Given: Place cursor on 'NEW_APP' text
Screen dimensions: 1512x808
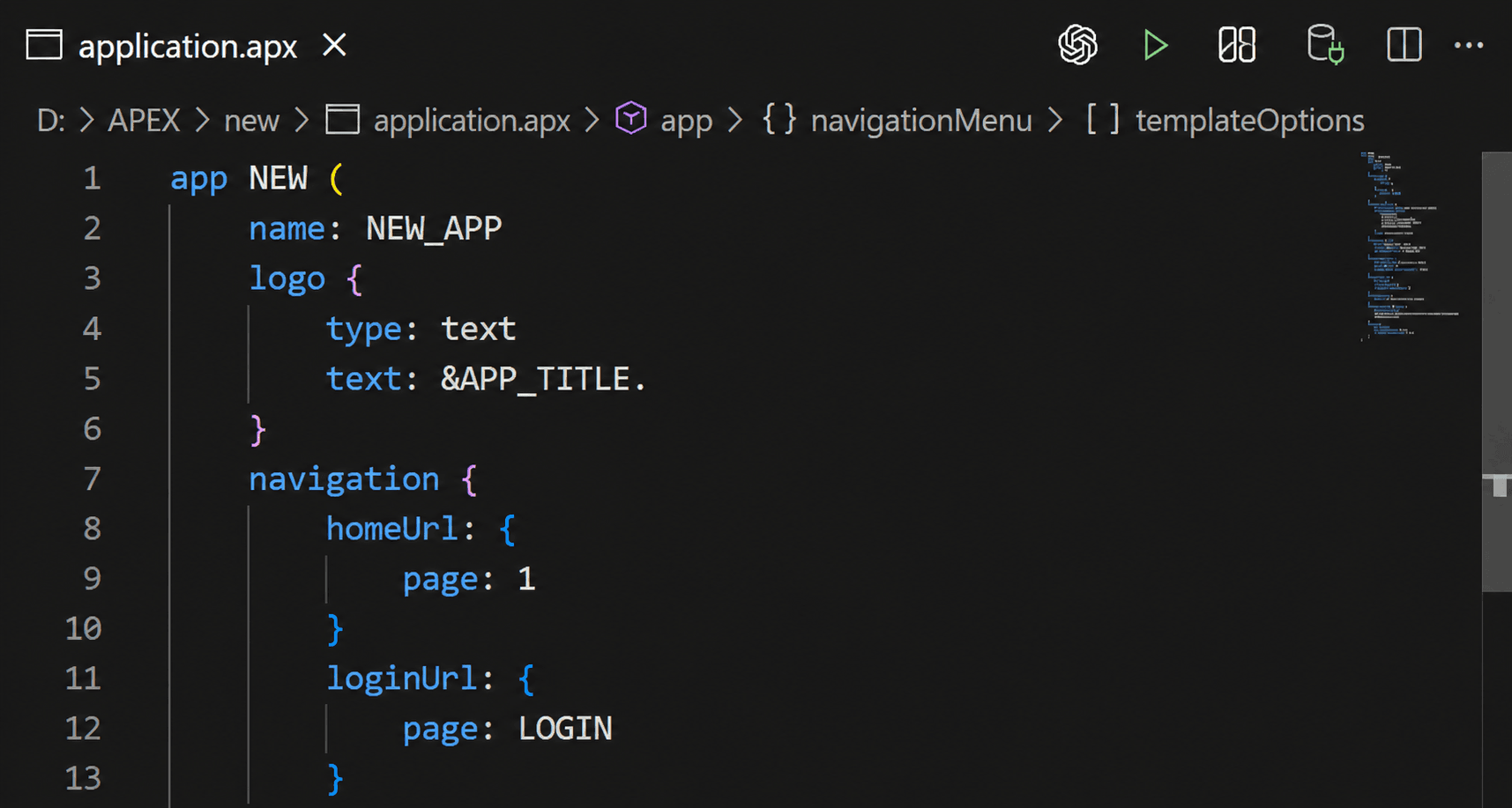Looking at the screenshot, I should tap(434, 228).
